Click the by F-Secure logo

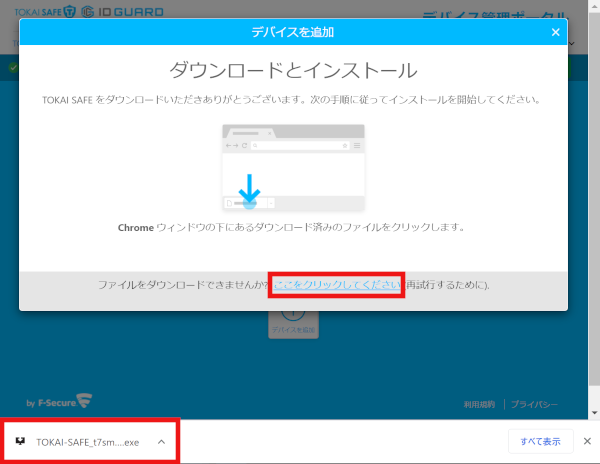coord(59,401)
